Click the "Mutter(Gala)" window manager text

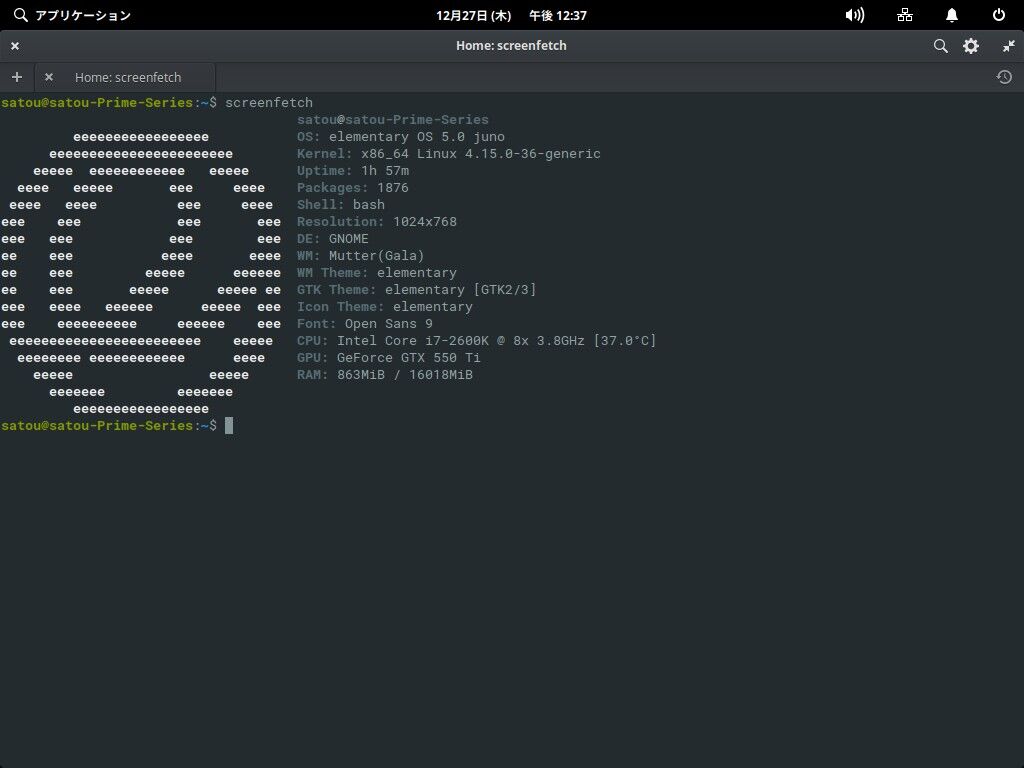pos(377,255)
